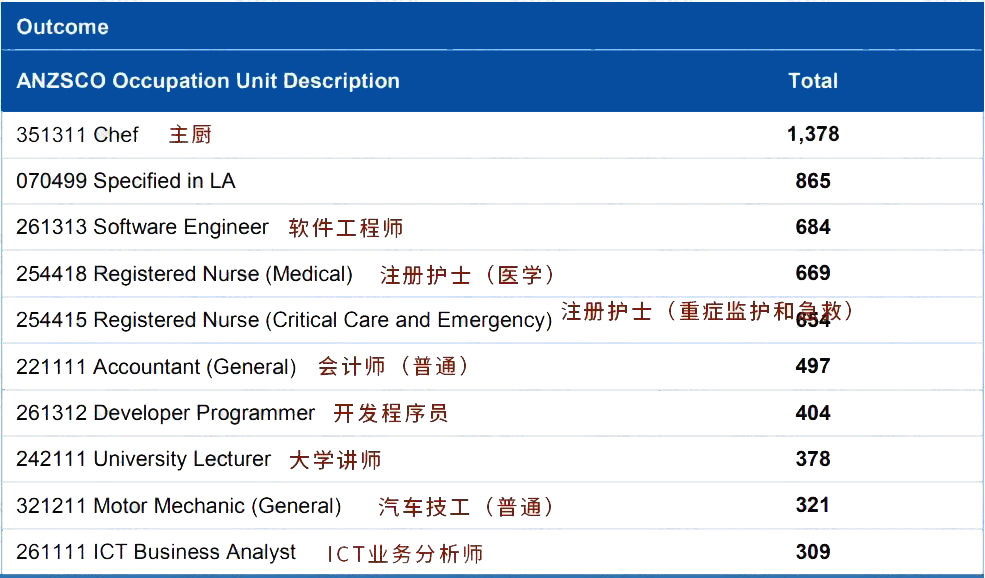Click the Total column header
985x578 pixels.
pos(812,81)
